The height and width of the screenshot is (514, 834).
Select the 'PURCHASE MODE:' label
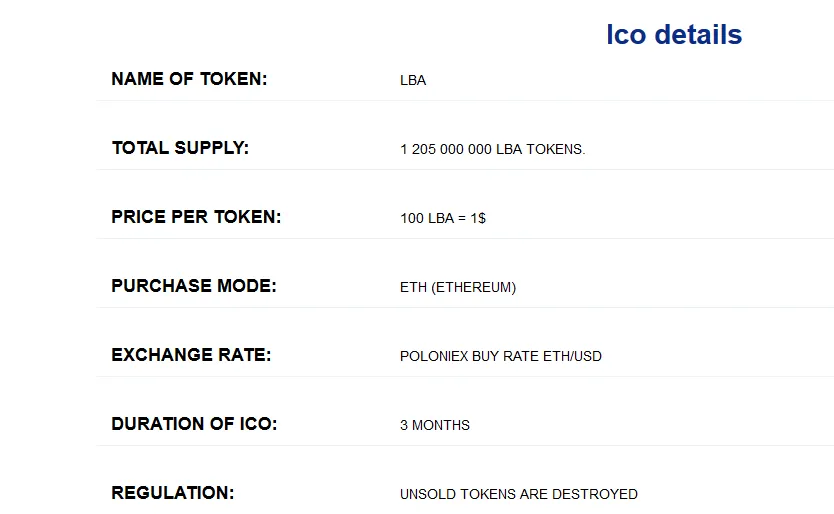point(194,286)
